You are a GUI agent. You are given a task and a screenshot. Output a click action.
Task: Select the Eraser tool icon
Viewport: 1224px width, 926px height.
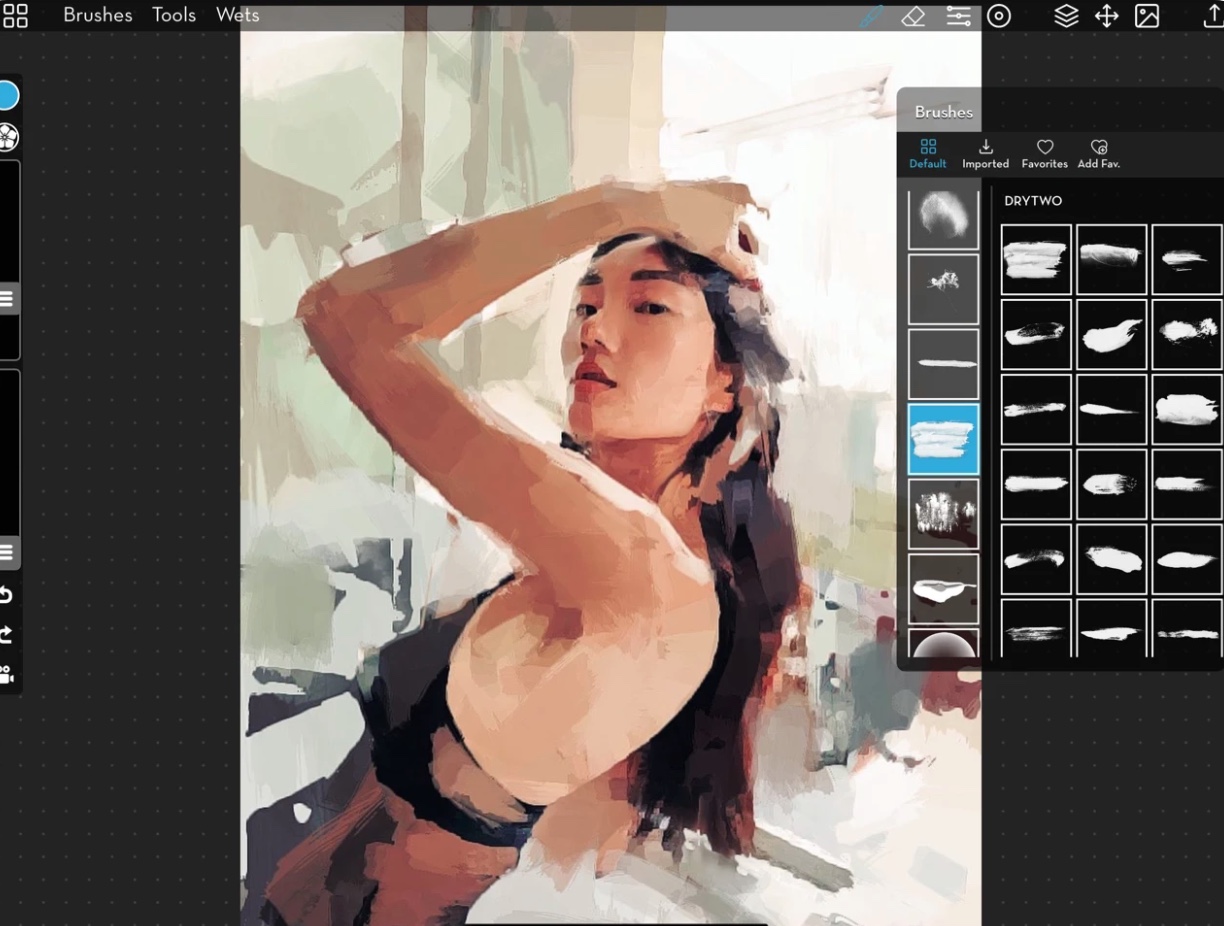(913, 16)
